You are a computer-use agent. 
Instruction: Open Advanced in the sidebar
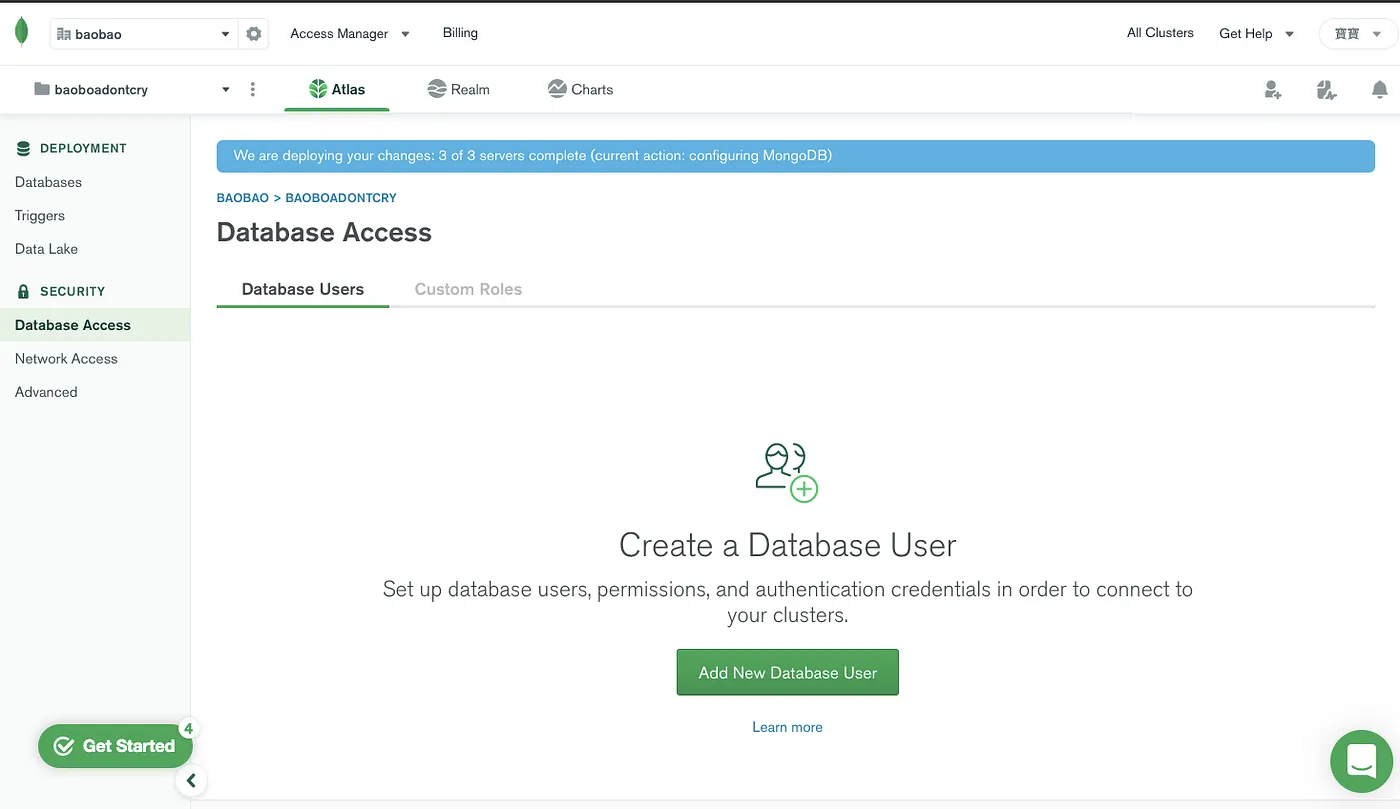click(46, 392)
